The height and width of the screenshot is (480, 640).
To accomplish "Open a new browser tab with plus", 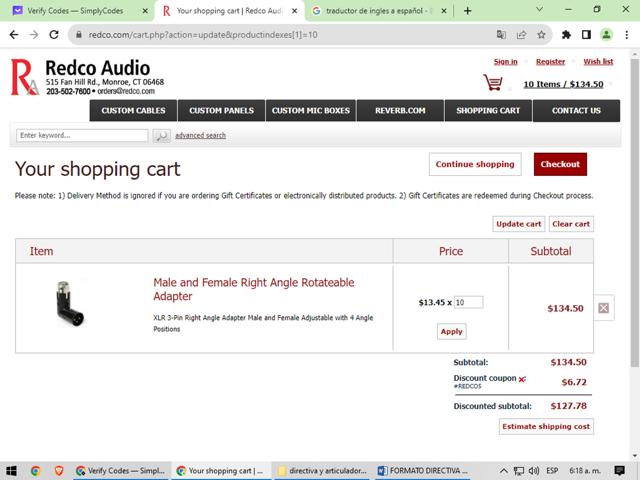I will pyautogui.click(x=468, y=11).
